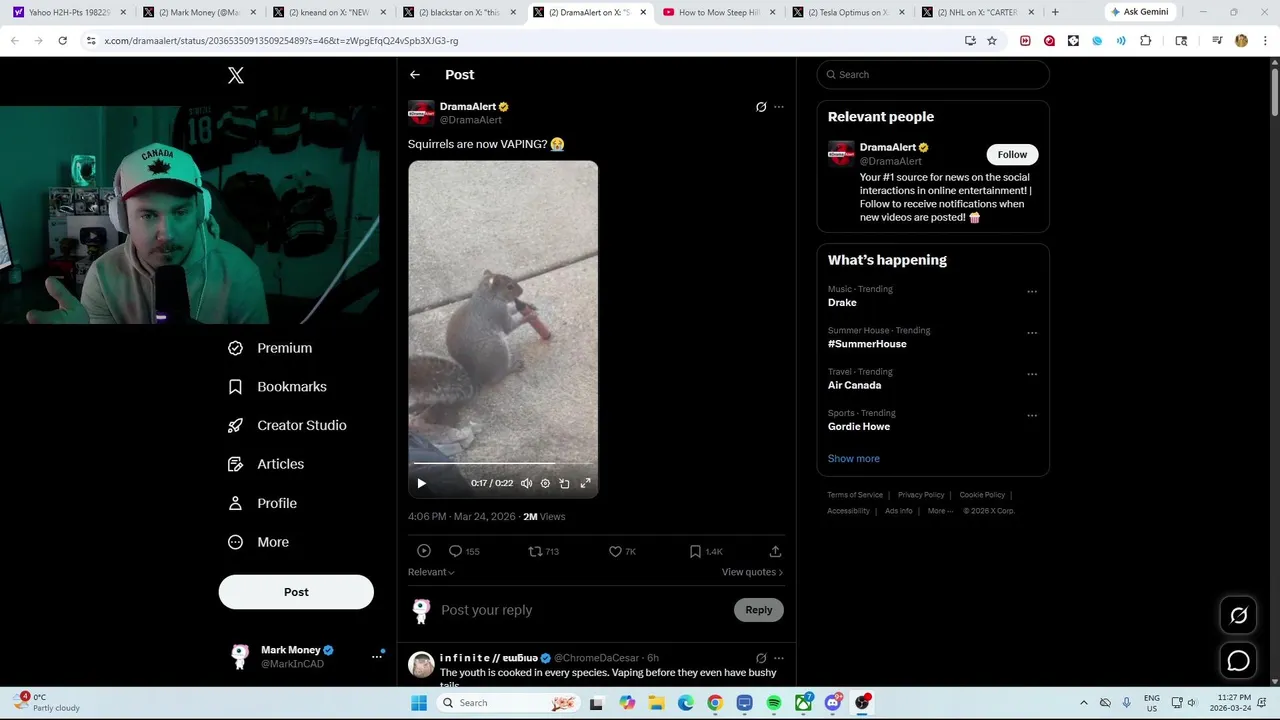Bookmark the DramaAlert post

pyautogui.click(x=706, y=551)
